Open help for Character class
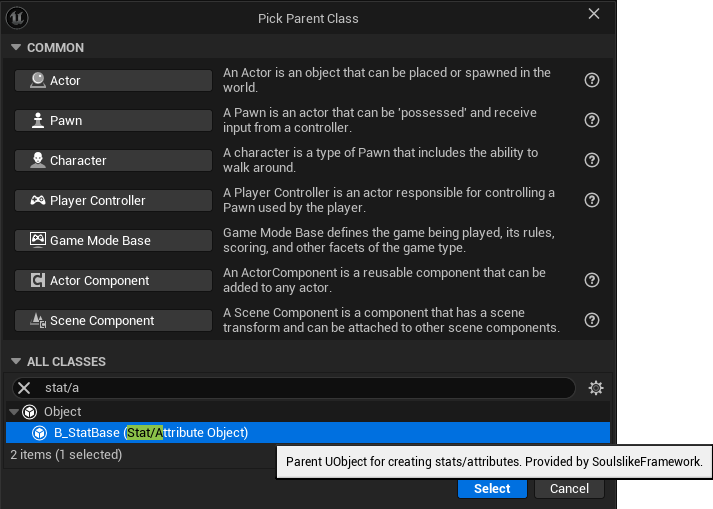Image resolution: width=713 pixels, height=509 pixels. pyautogui.click(x=592, y=160)
